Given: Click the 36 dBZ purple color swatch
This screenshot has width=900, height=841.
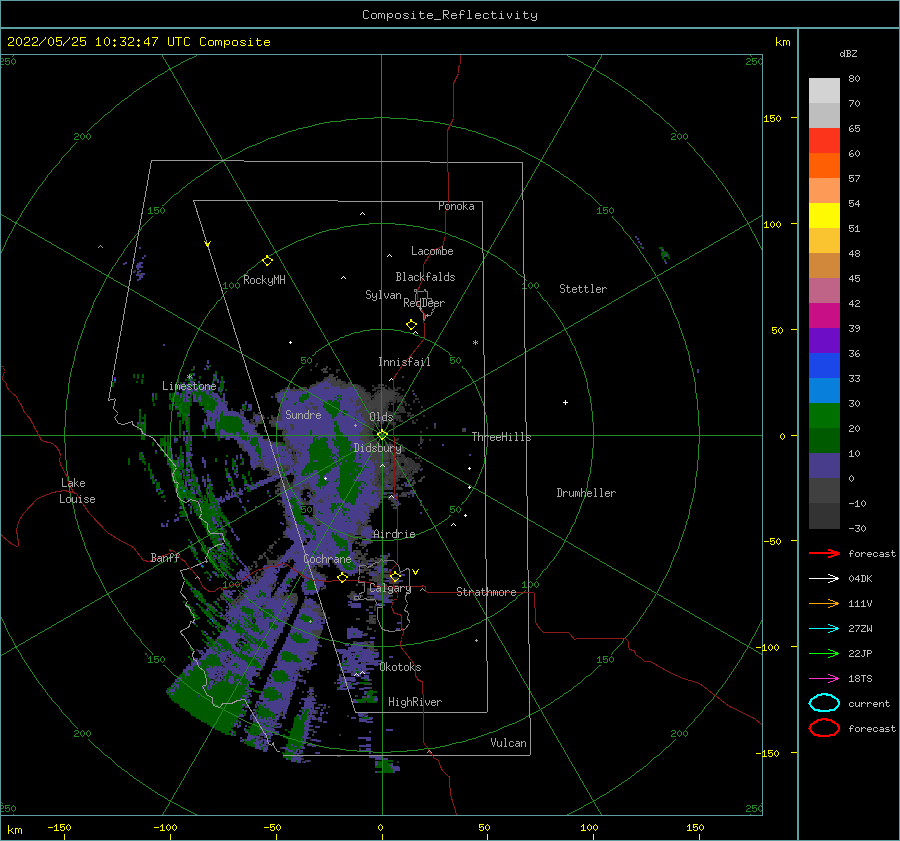Looking at the screenshot, I should (x=824, y=341).
